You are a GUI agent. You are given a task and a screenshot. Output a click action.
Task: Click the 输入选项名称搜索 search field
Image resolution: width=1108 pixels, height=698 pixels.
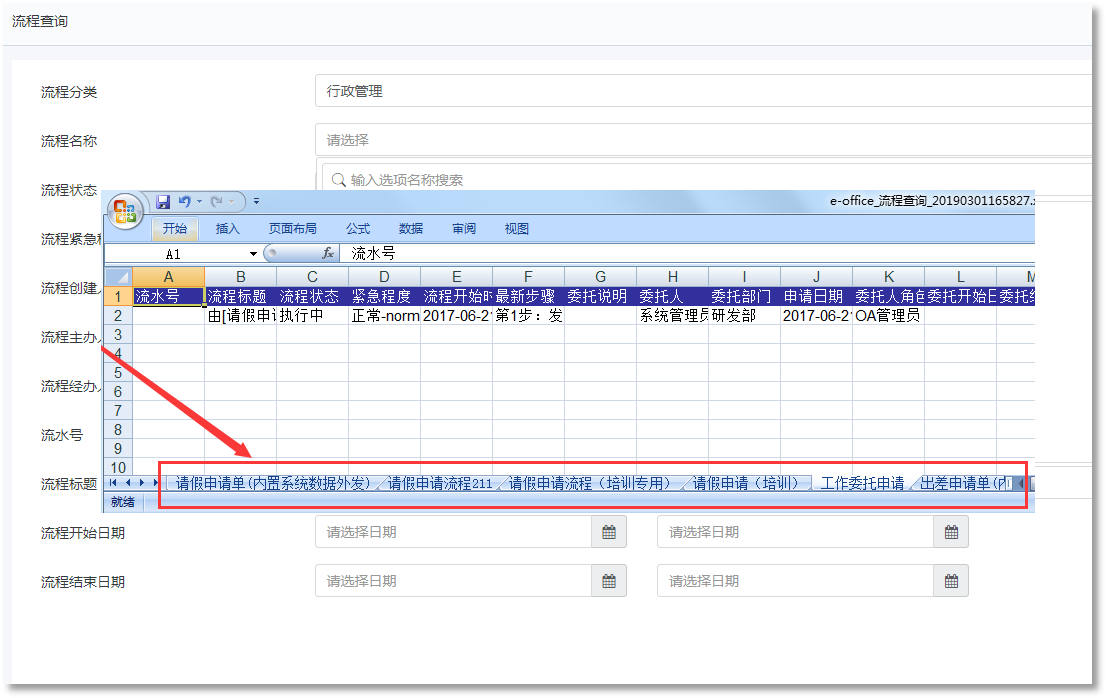(x=700, y=180)
